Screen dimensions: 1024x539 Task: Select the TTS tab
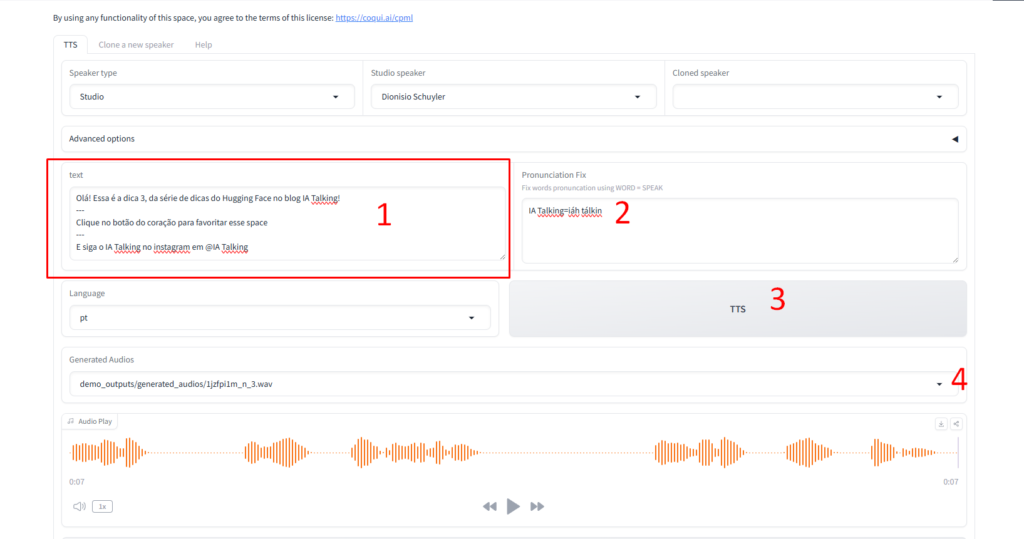[x=70, y=45]
